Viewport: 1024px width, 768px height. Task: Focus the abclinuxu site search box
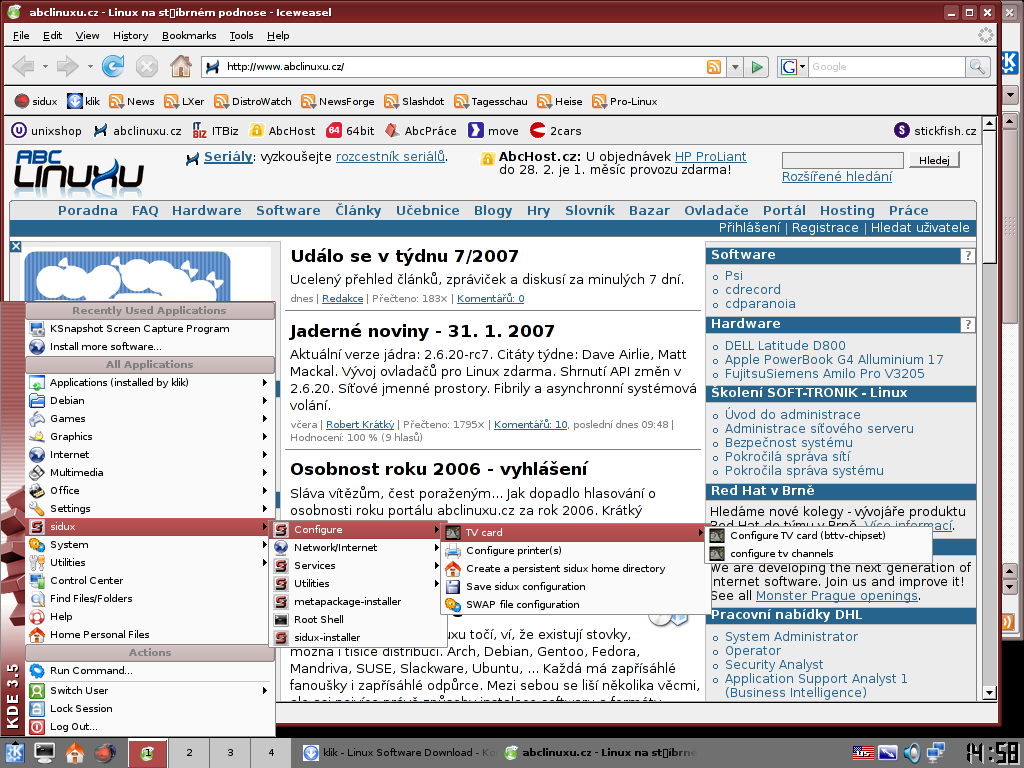pyautogui.click(x=842, y=160)
